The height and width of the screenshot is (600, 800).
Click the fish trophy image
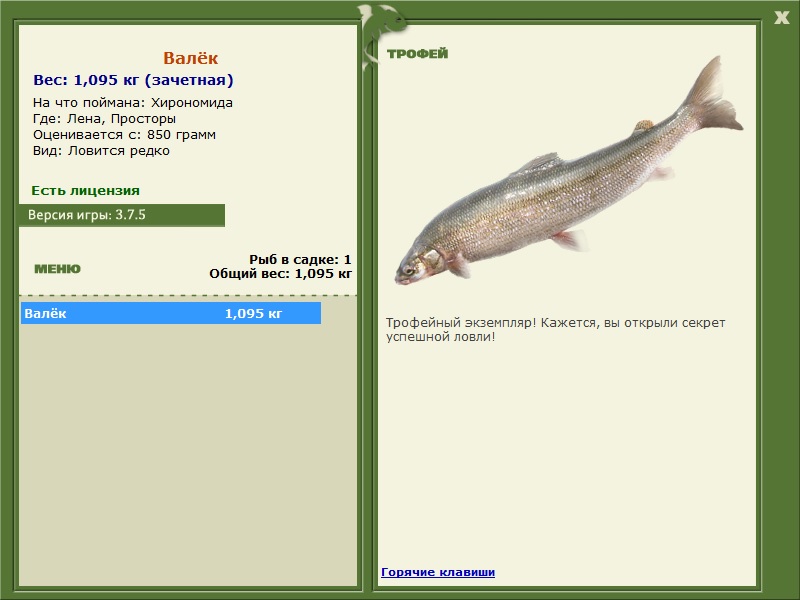(569, 171)
